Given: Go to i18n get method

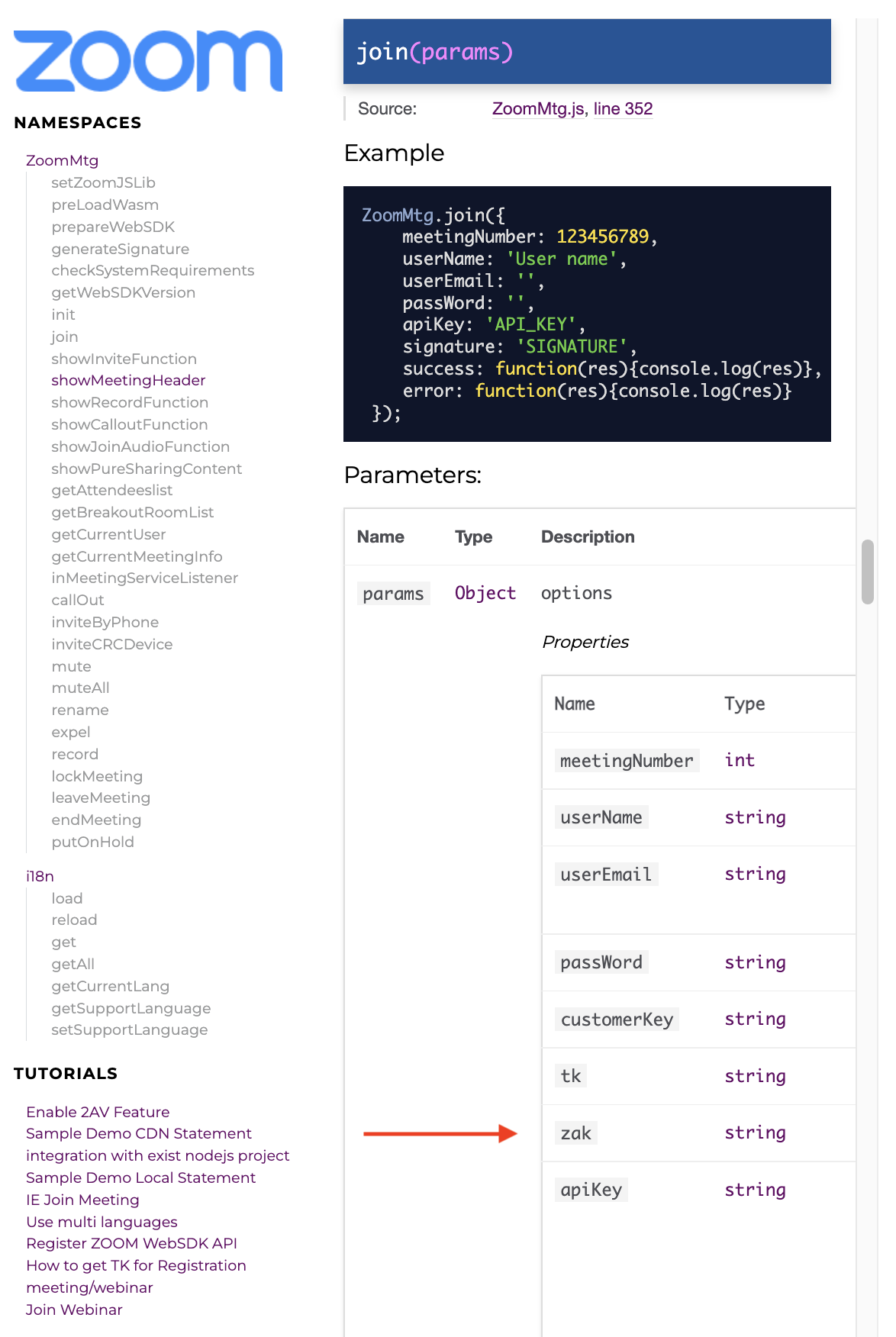Looking at the screenshot, I should point(63,942).
